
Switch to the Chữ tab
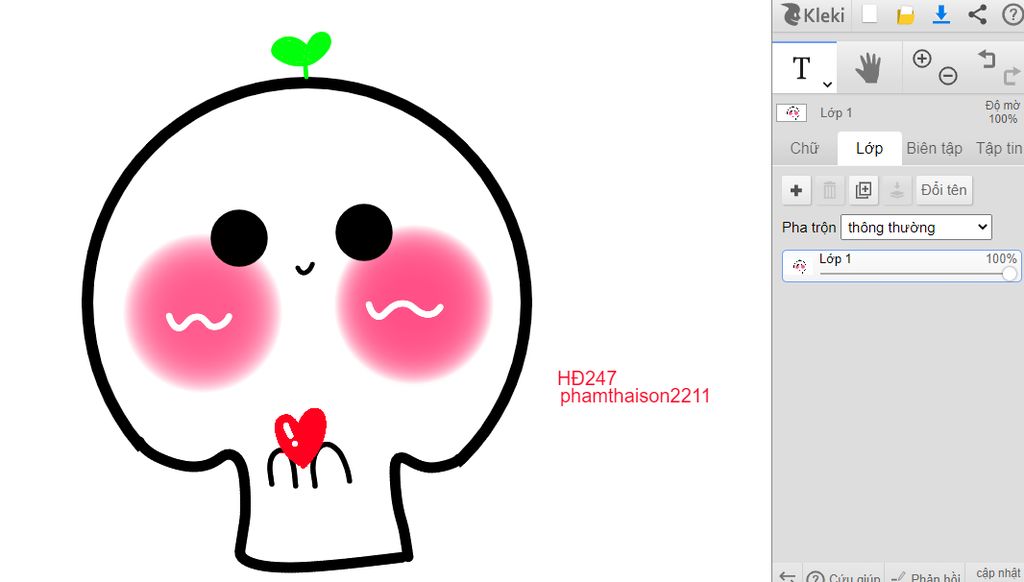pos(805,148)
